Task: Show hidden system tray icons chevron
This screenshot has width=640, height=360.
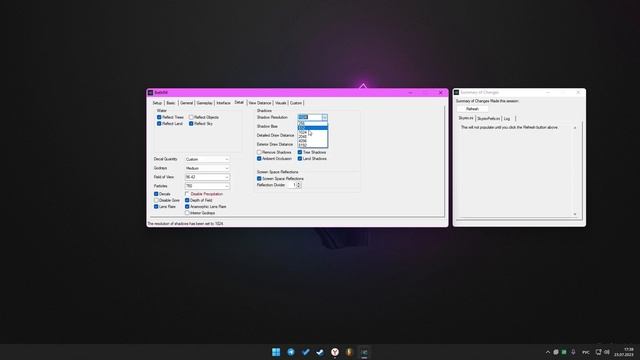Action: click(x=548, y=352)
